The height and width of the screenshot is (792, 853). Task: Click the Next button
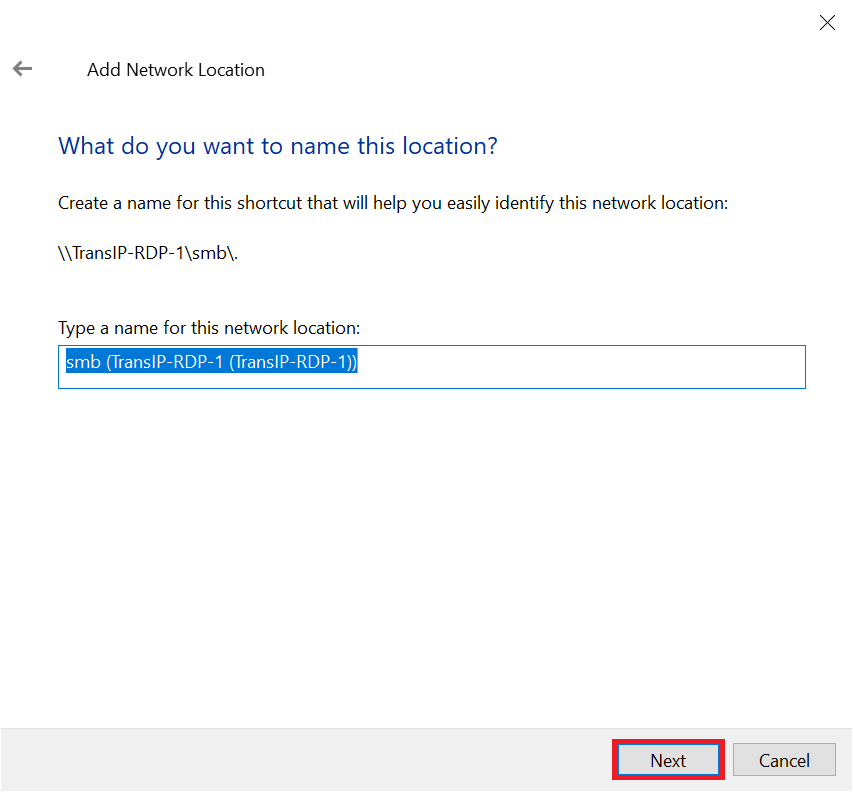coord(668,760)
